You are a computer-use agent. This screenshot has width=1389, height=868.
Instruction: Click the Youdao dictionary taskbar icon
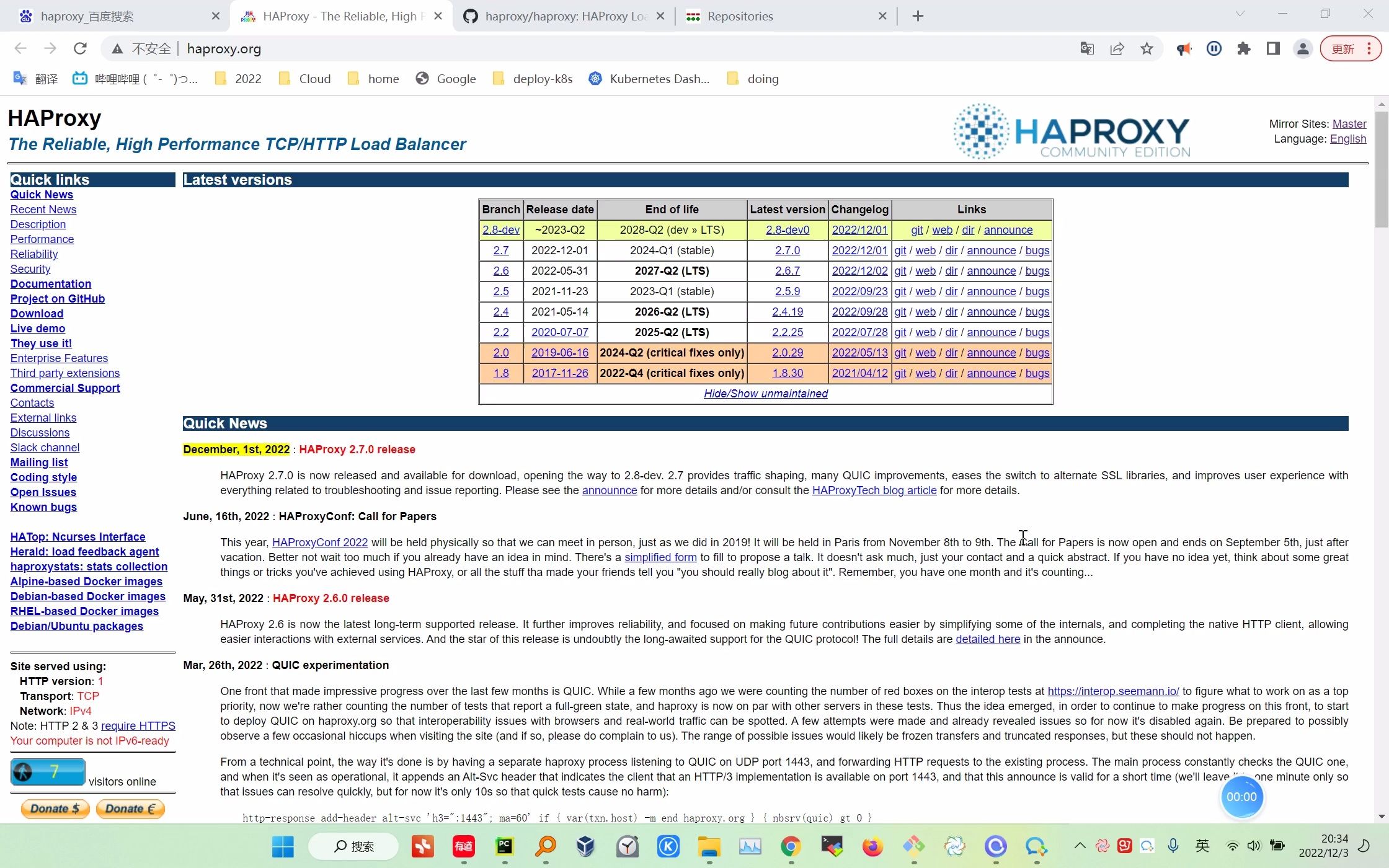click(464, 846)
